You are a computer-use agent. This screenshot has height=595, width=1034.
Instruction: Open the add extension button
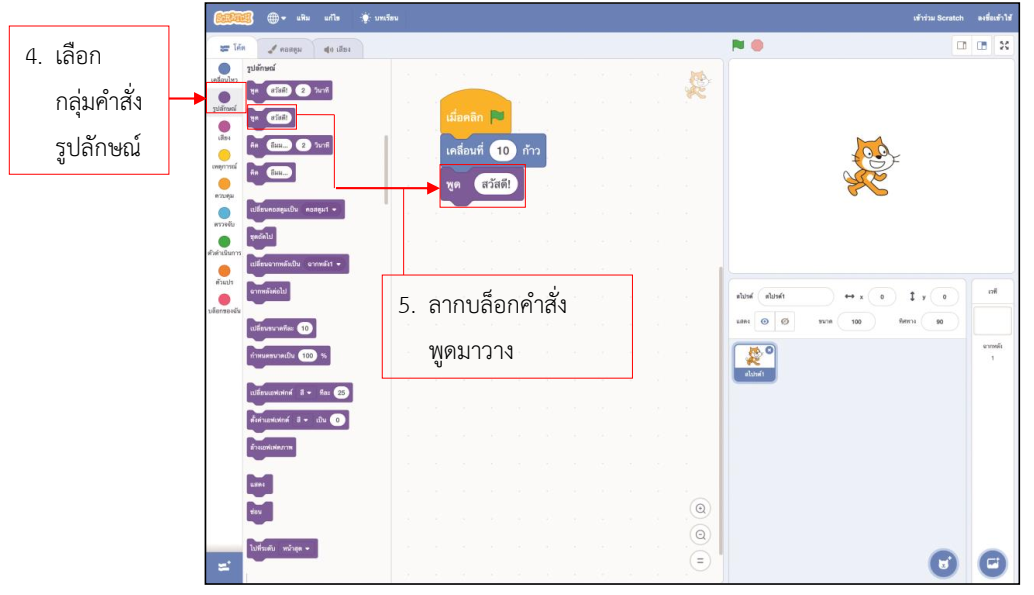pos(223,567)
